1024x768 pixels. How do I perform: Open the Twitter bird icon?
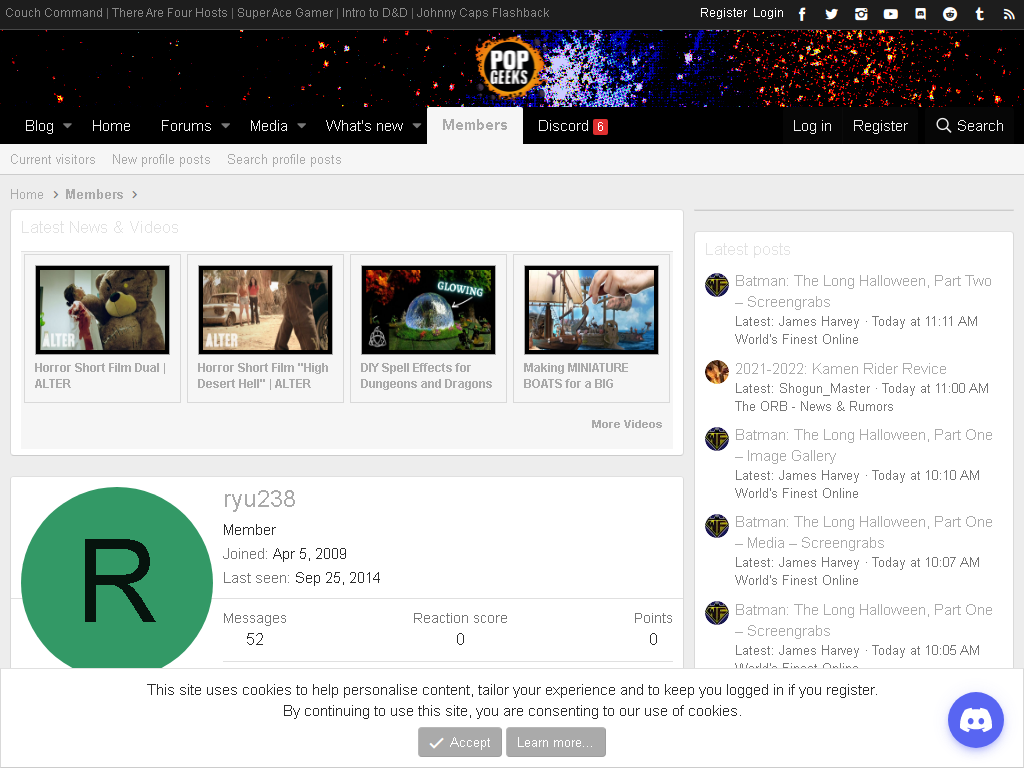[x=831, y=14]
